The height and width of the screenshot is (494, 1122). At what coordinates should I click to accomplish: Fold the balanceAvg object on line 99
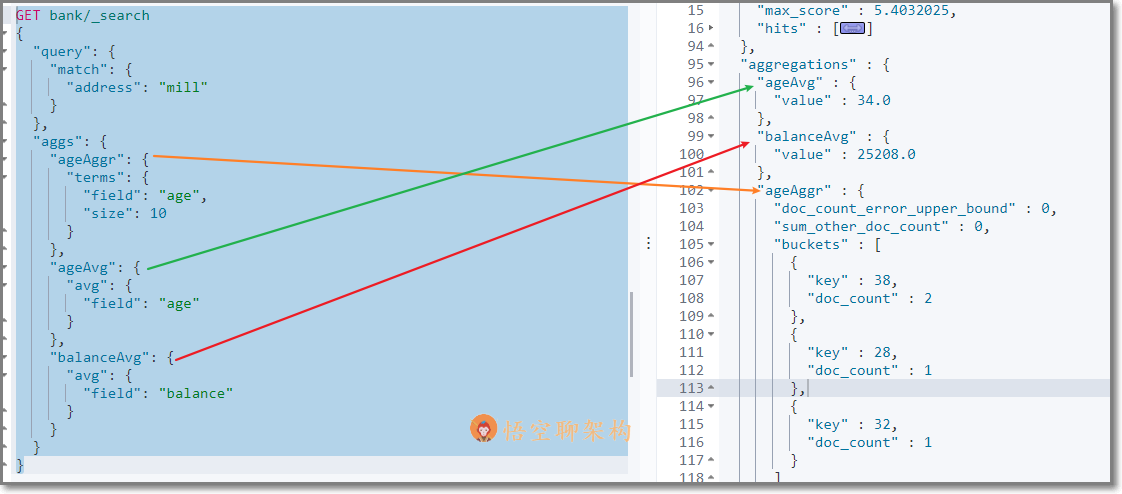[x=711, y=137]
